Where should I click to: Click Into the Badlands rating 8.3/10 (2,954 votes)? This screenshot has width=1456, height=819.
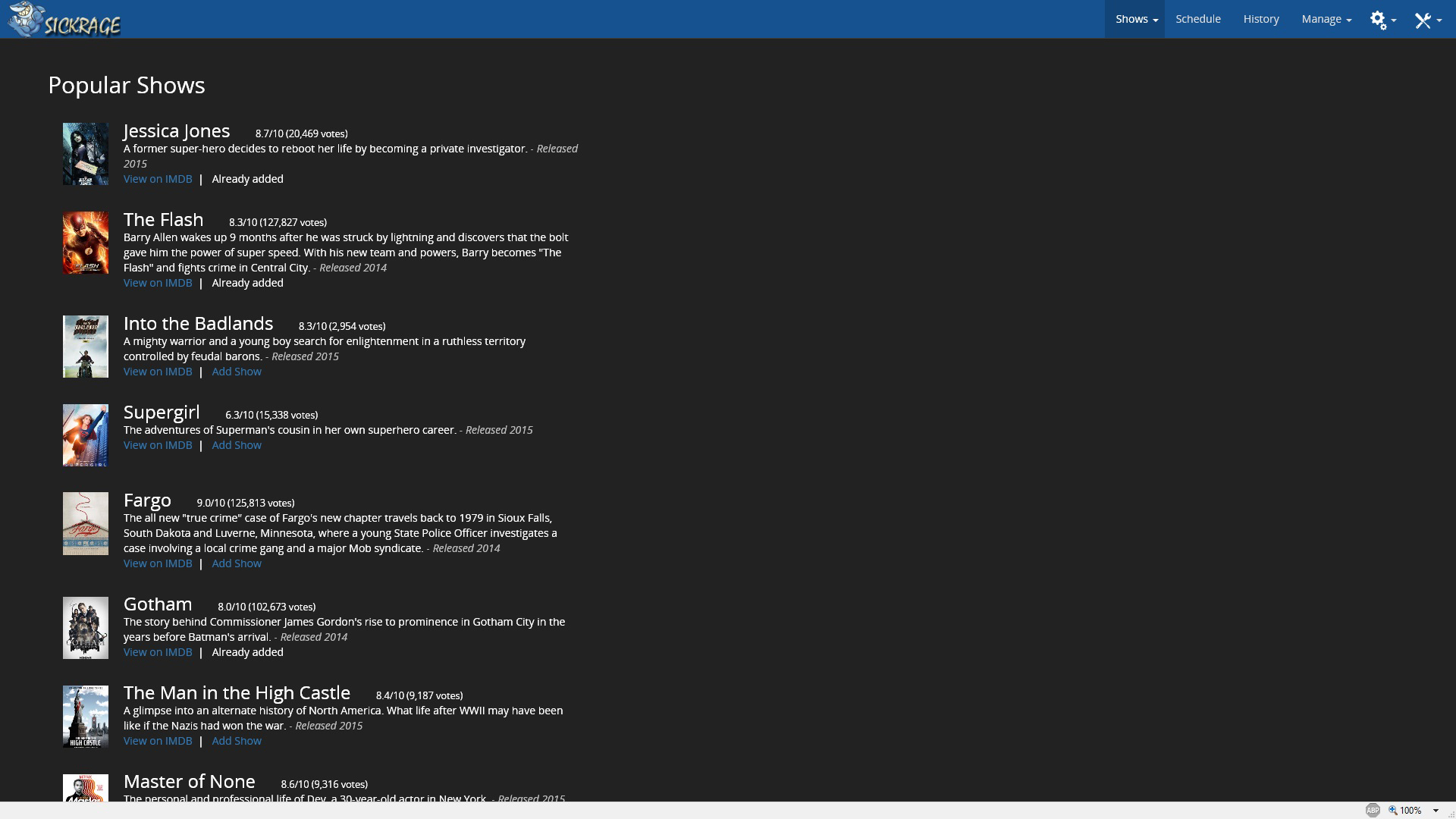(x=342, y=326)
